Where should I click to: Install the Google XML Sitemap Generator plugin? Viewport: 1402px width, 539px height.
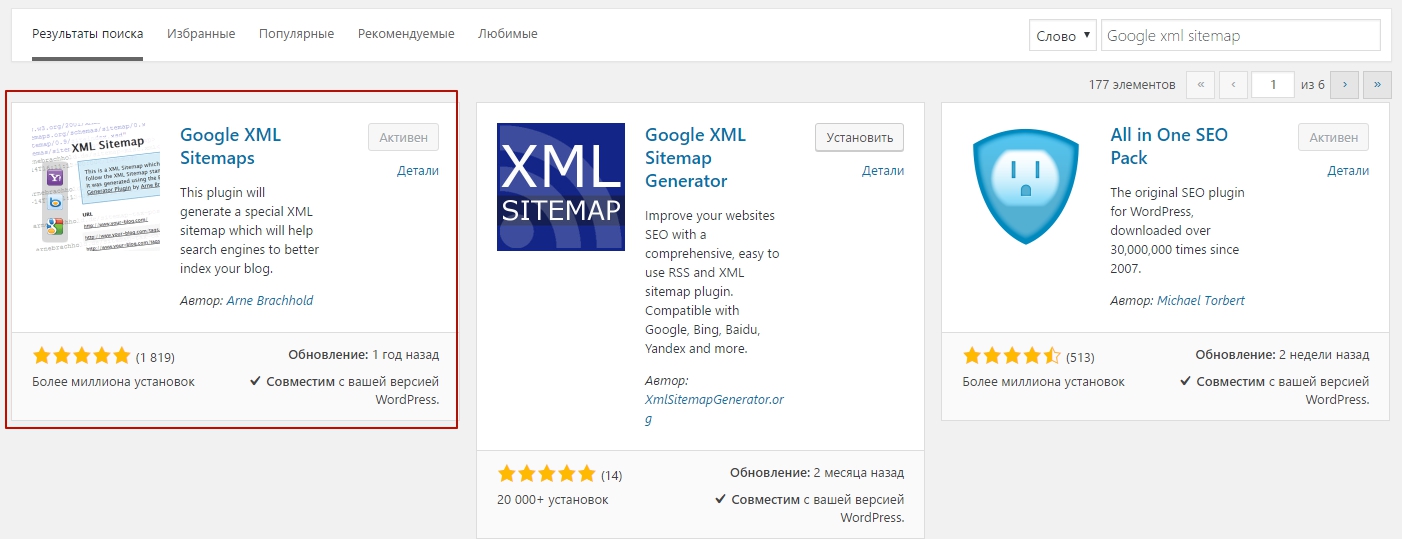(859, 137)
